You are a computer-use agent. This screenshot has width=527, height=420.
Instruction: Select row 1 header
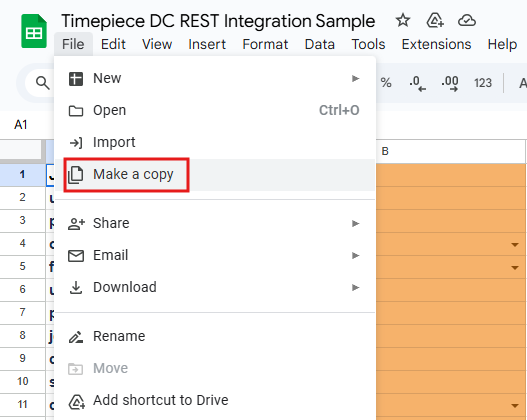22,175
